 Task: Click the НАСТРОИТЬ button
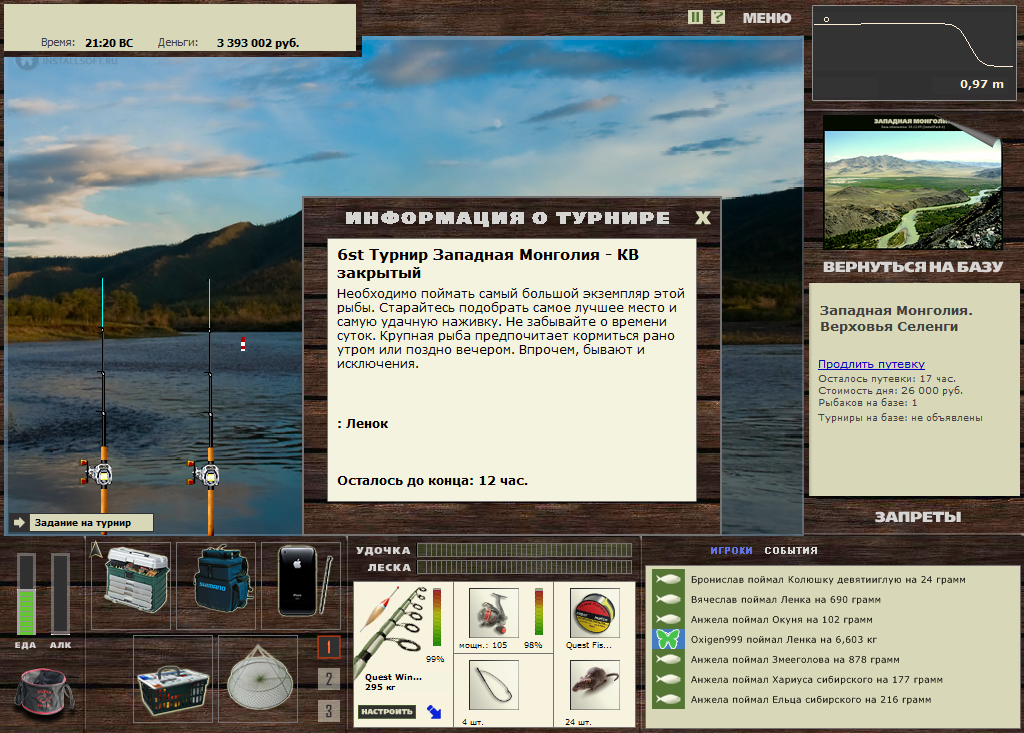click(387, 711)
